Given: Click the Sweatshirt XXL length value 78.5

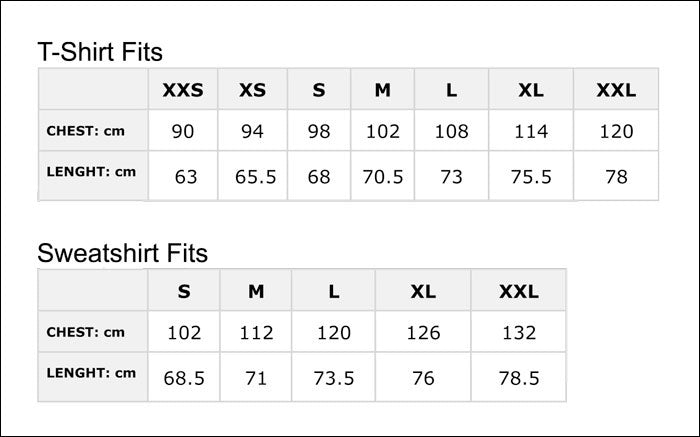Looking at the screenshot, I should [518, 379].
